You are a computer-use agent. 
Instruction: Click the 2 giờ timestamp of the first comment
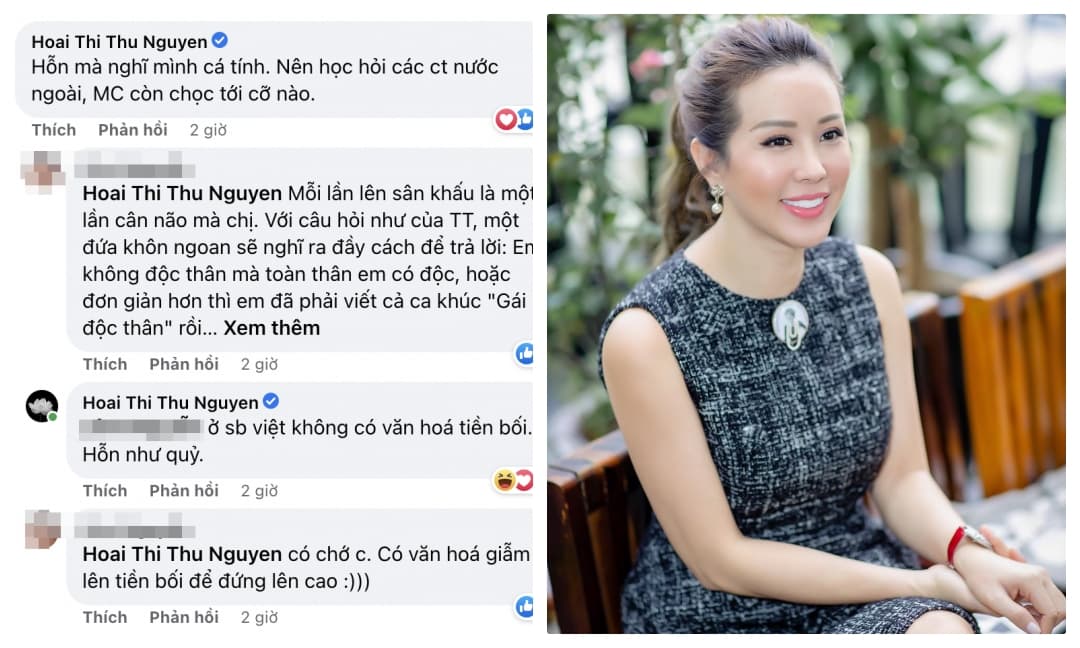[x=208, y=129]
